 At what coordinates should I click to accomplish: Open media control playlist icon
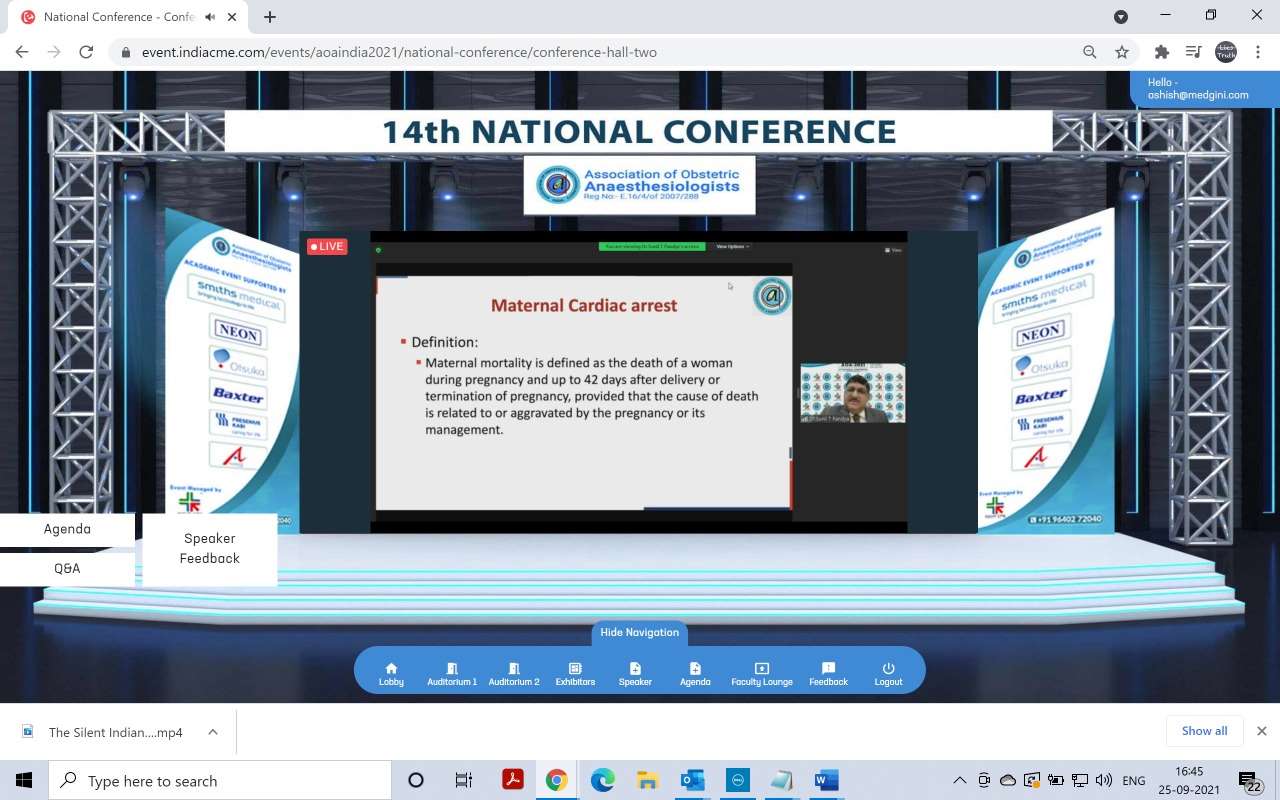(x=1193, y=52)
